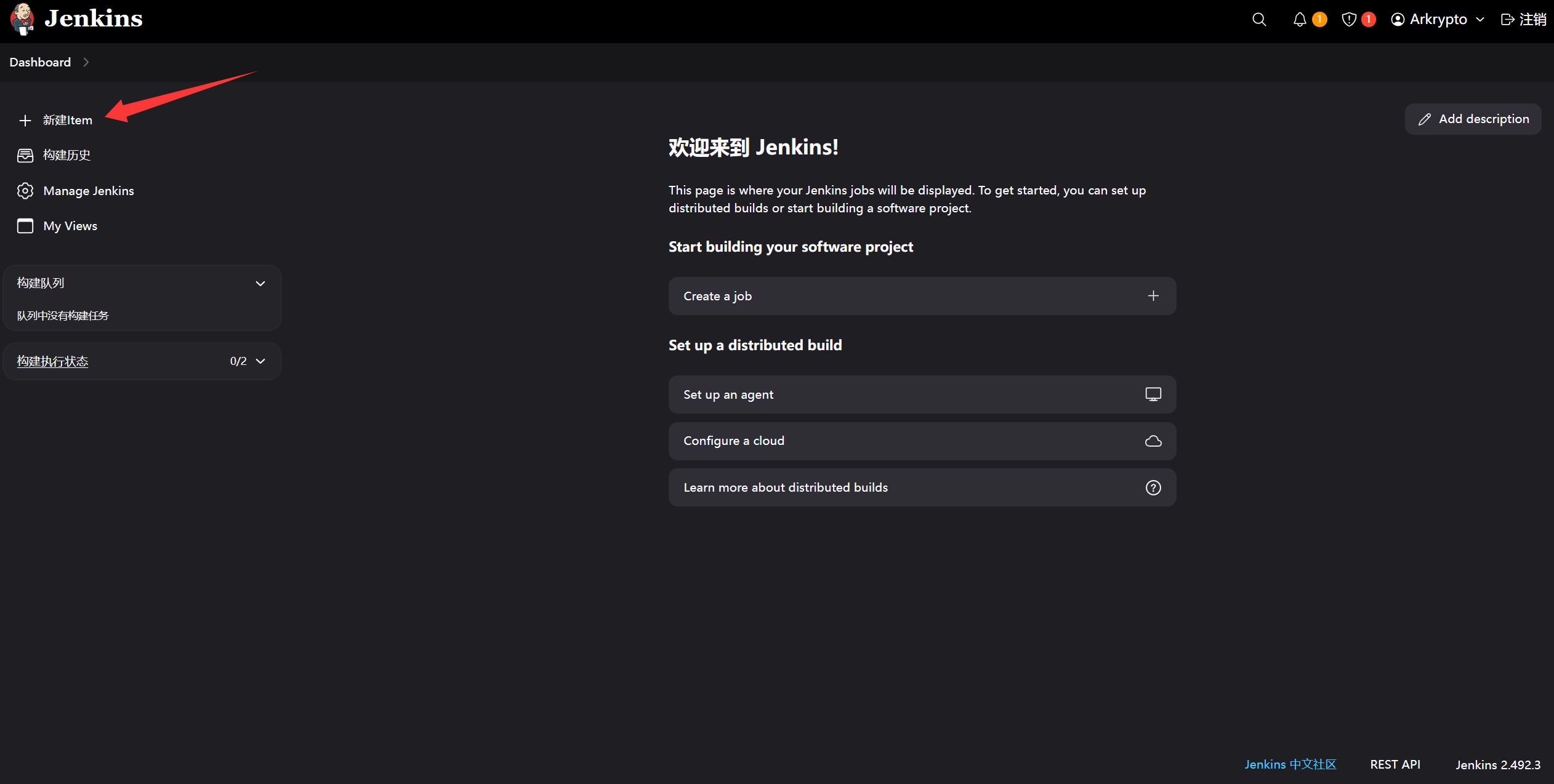Click the Jenkins butler logo icon

(x=22, y=19)
